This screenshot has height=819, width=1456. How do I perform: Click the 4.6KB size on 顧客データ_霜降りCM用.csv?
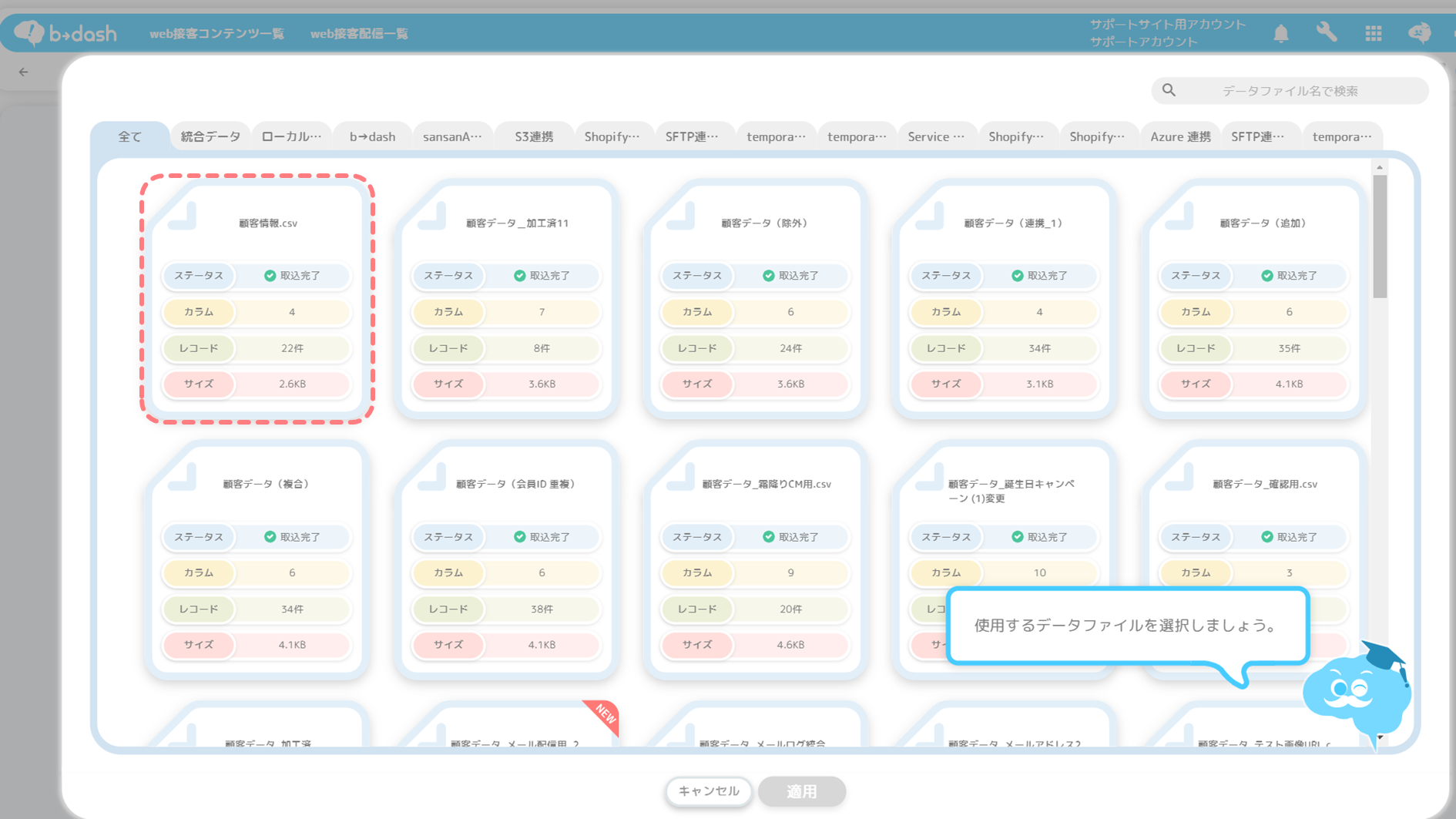click(x=790, y=645)
